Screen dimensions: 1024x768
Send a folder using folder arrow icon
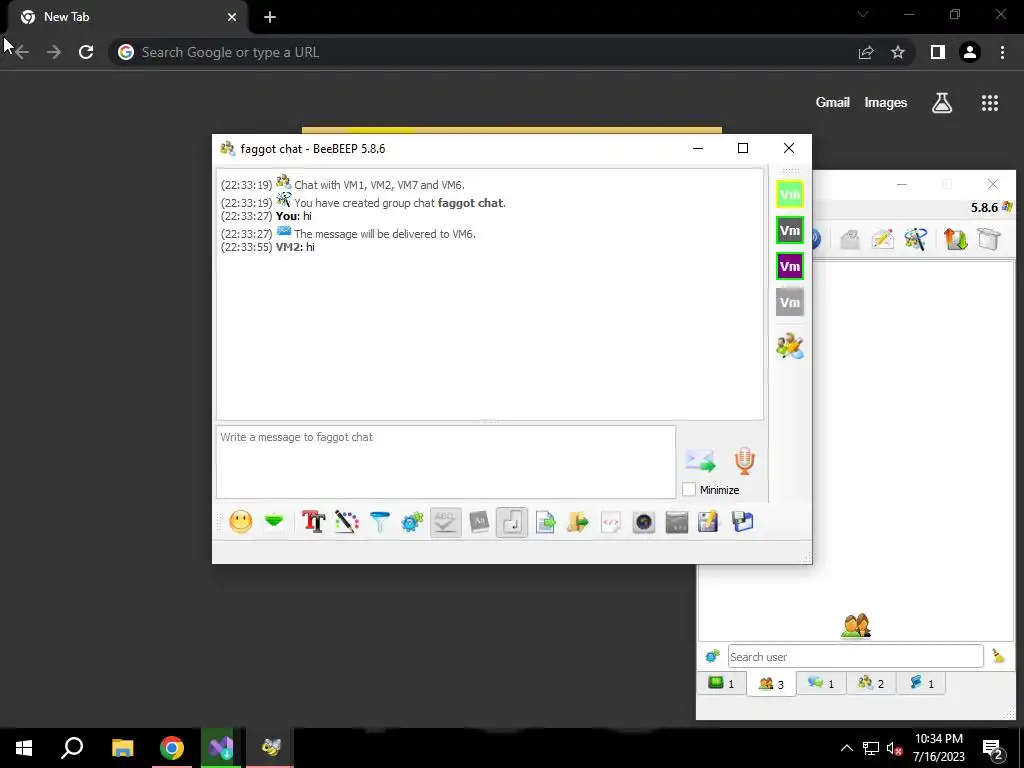tap(578, 522)
